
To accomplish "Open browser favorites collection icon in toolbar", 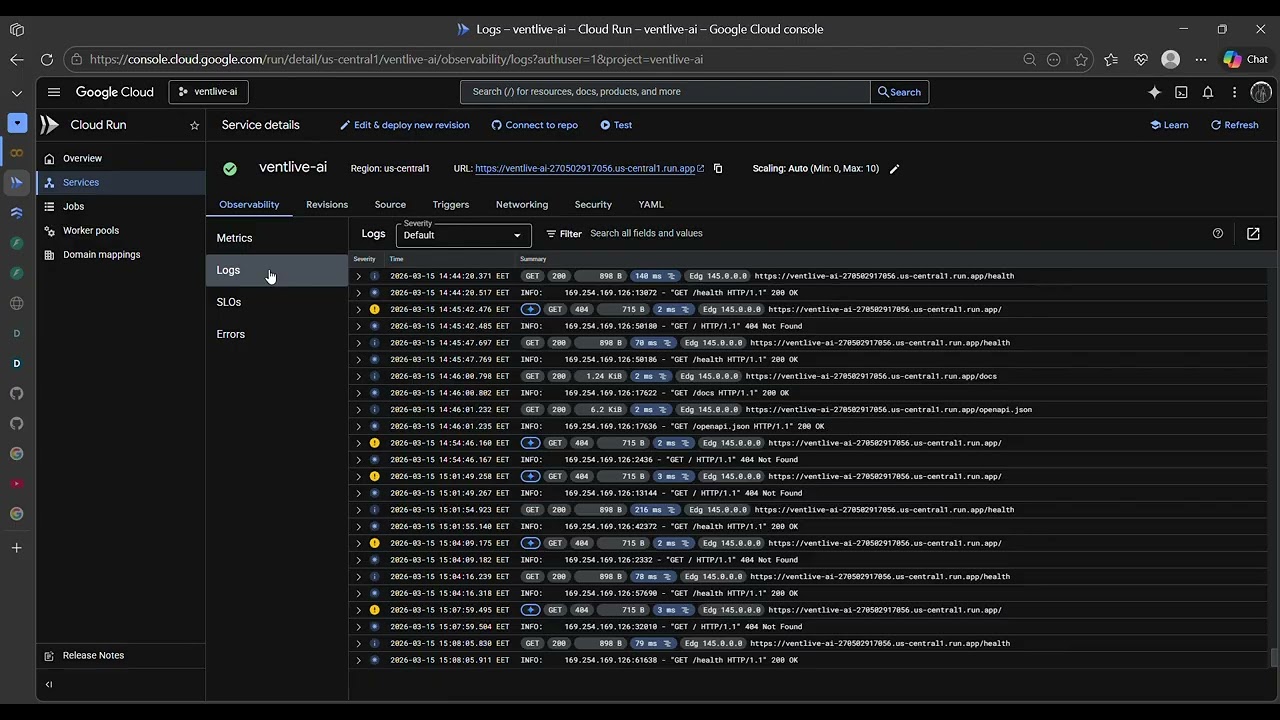I will pos(1111,59).
